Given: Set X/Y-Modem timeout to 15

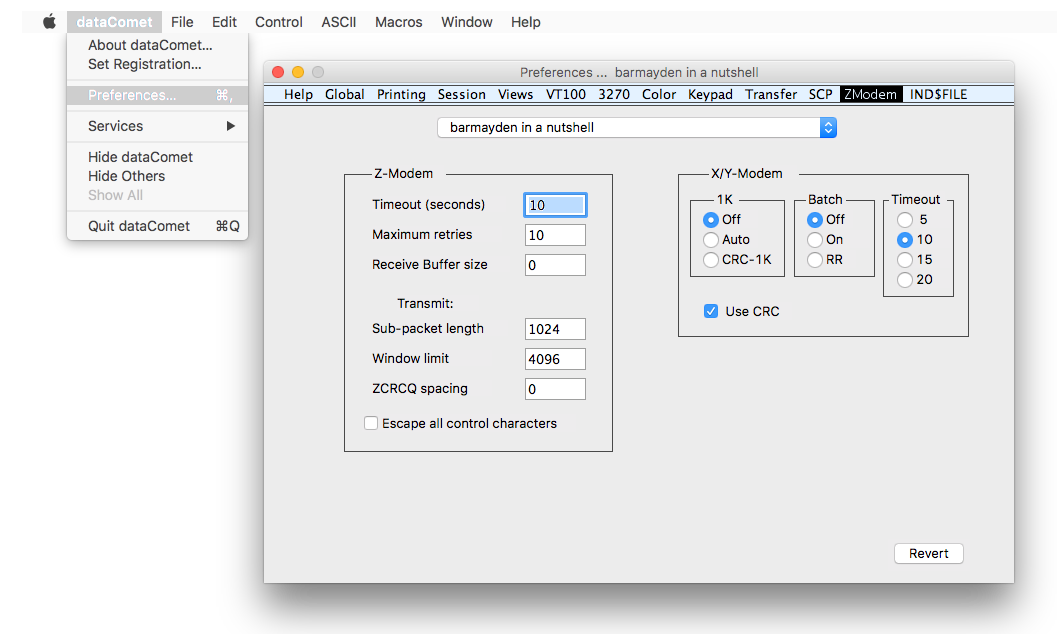Looking at the screenshot, I should coord(905,259).
